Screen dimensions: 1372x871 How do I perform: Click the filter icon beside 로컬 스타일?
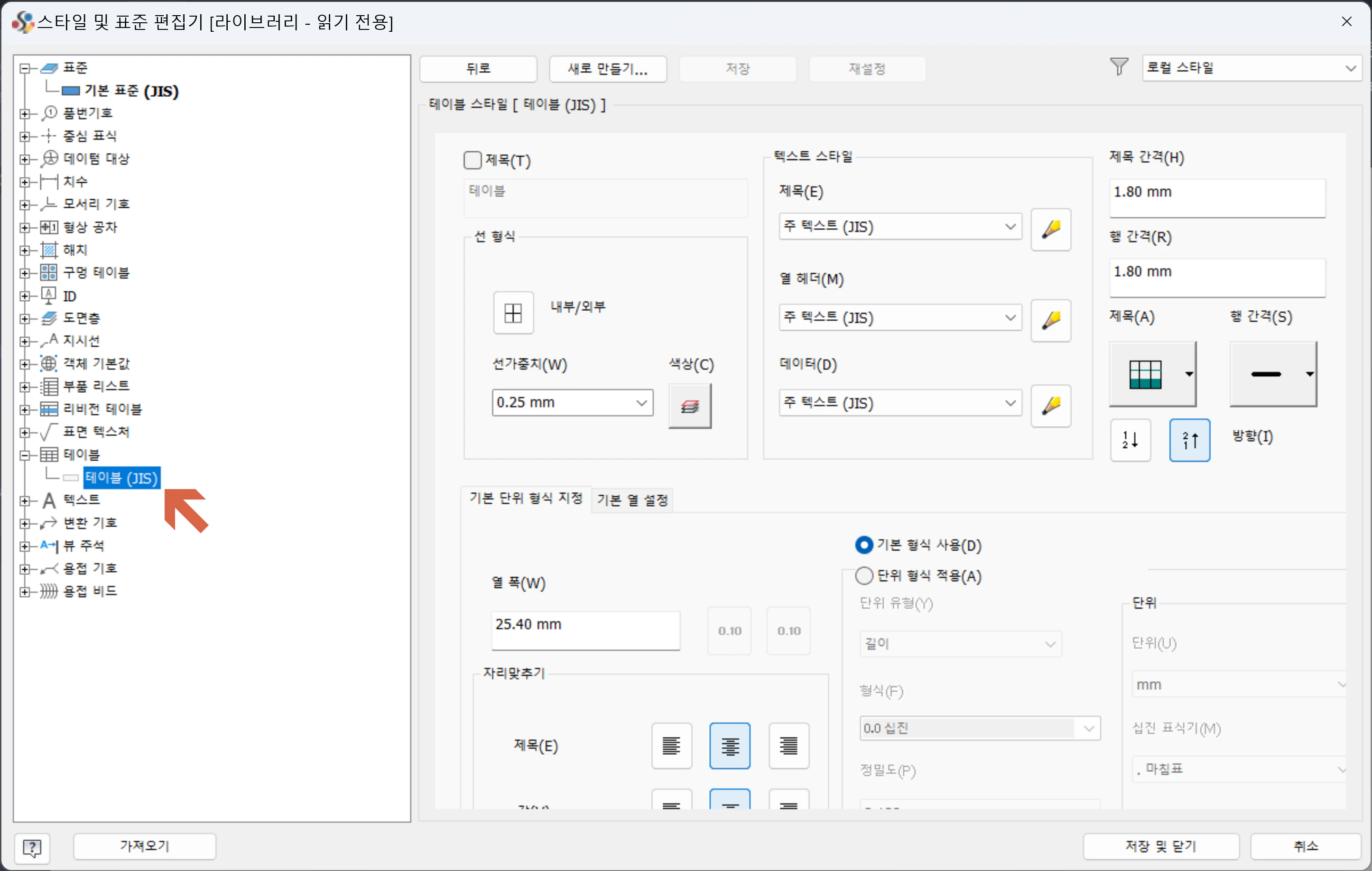[x=1119, y=66]
